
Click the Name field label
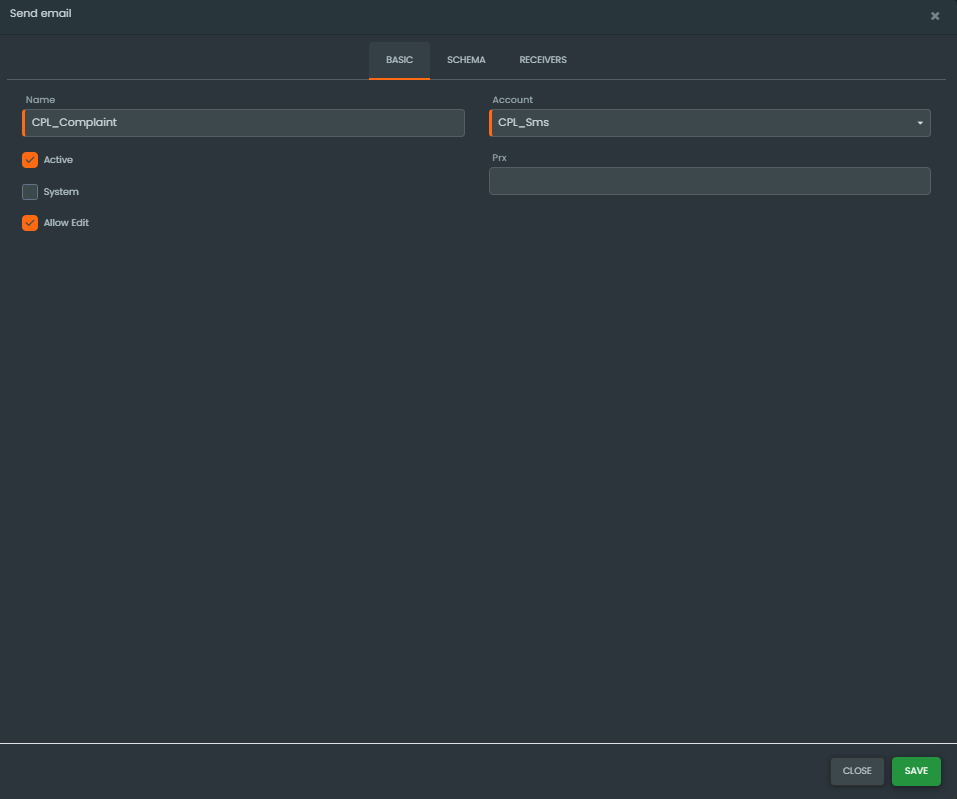[40, 100]
